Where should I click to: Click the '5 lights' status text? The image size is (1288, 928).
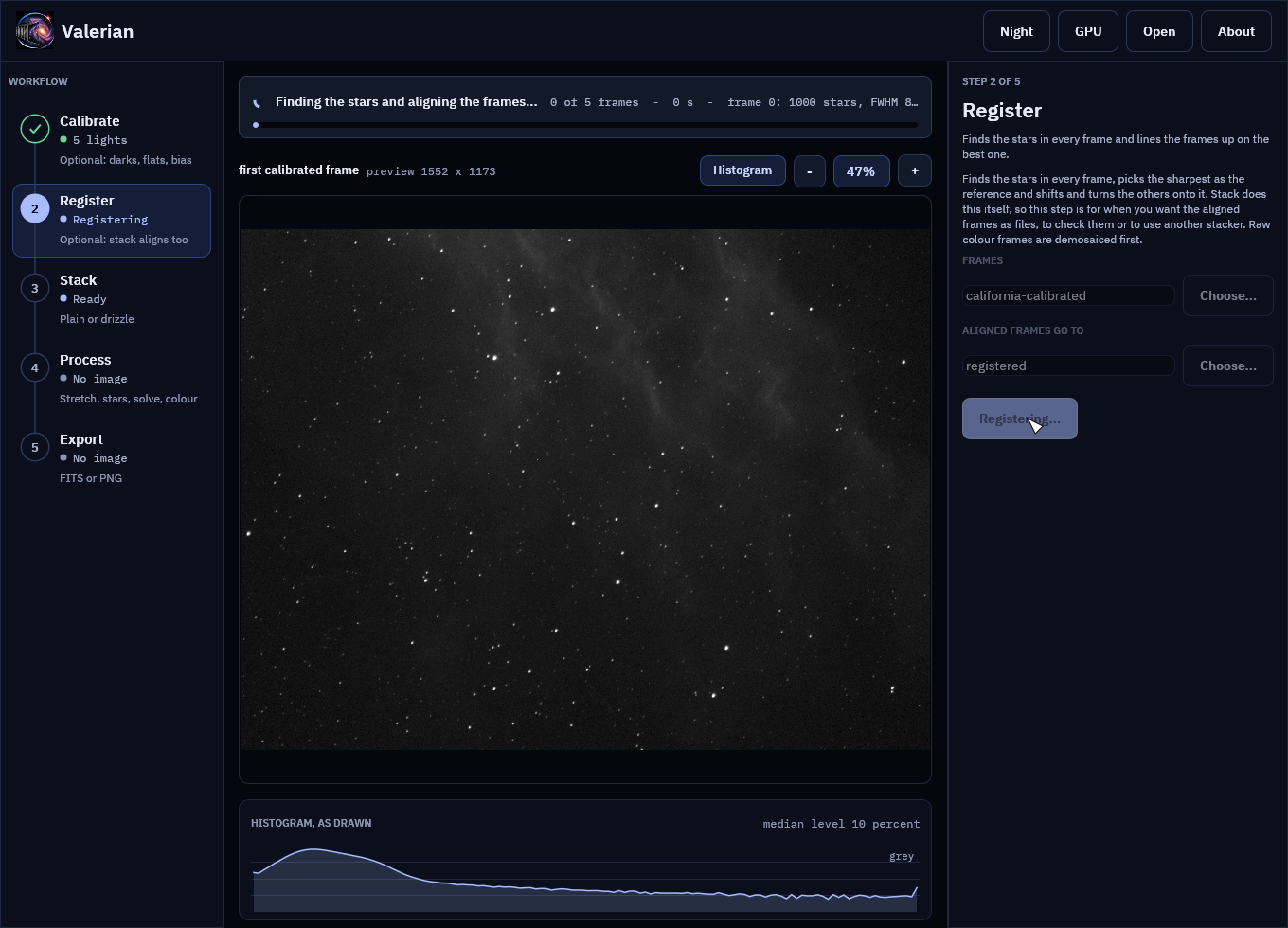click(99, 140)
